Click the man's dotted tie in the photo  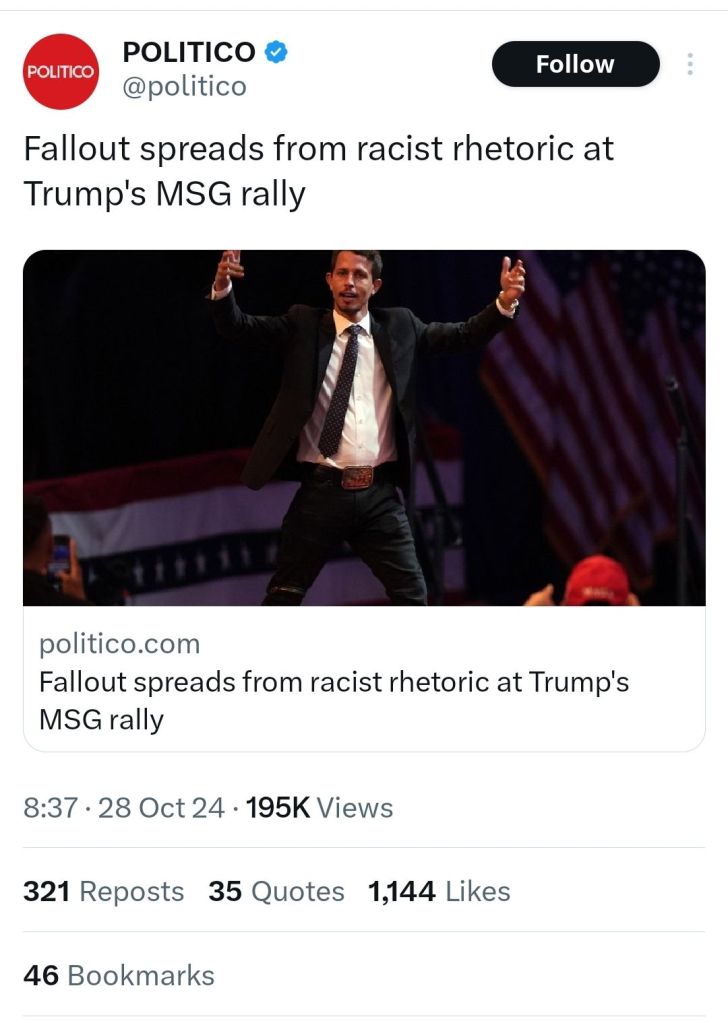(339, 390)
